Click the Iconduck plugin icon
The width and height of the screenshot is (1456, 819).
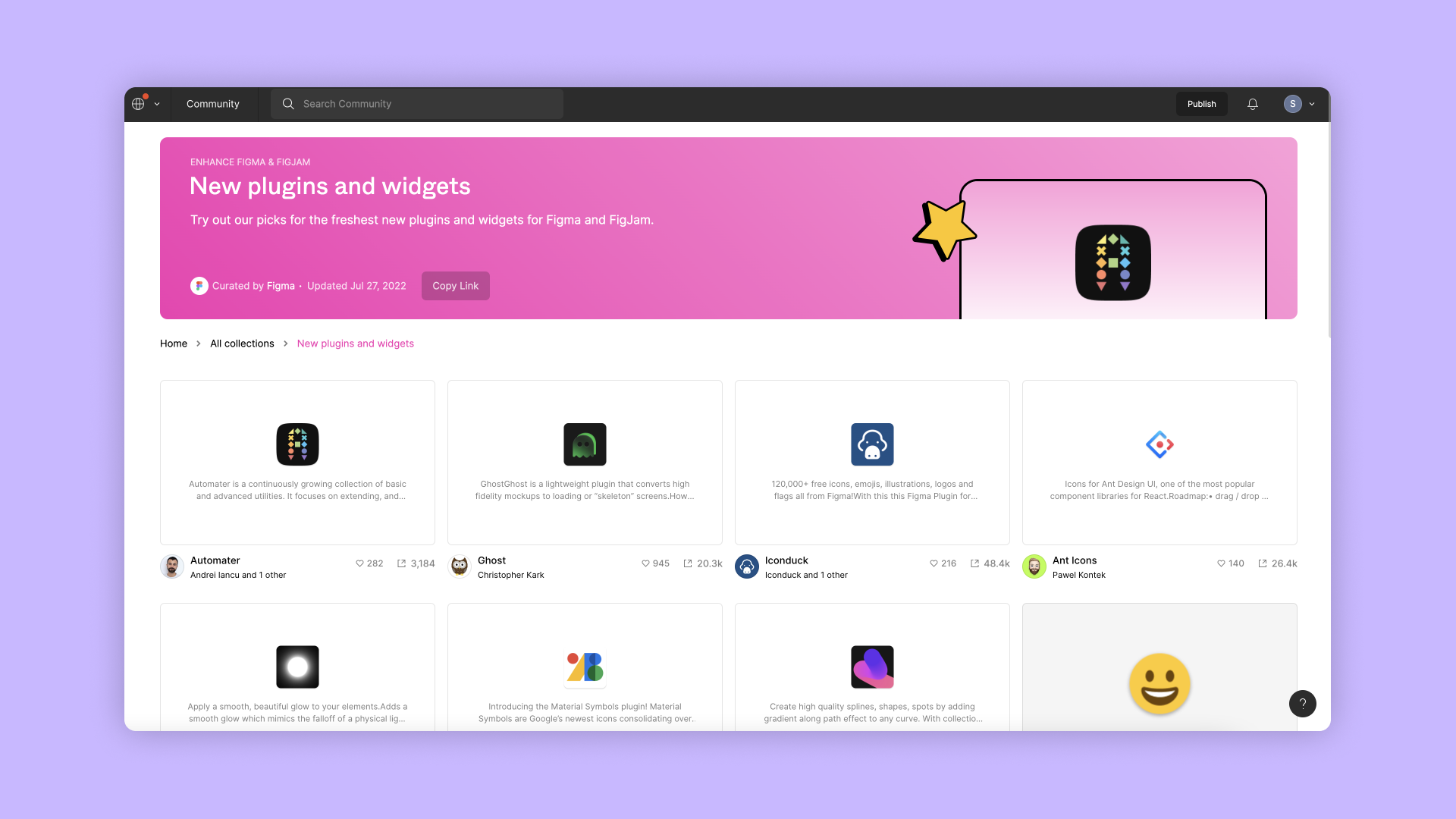(x=872, y=444)
